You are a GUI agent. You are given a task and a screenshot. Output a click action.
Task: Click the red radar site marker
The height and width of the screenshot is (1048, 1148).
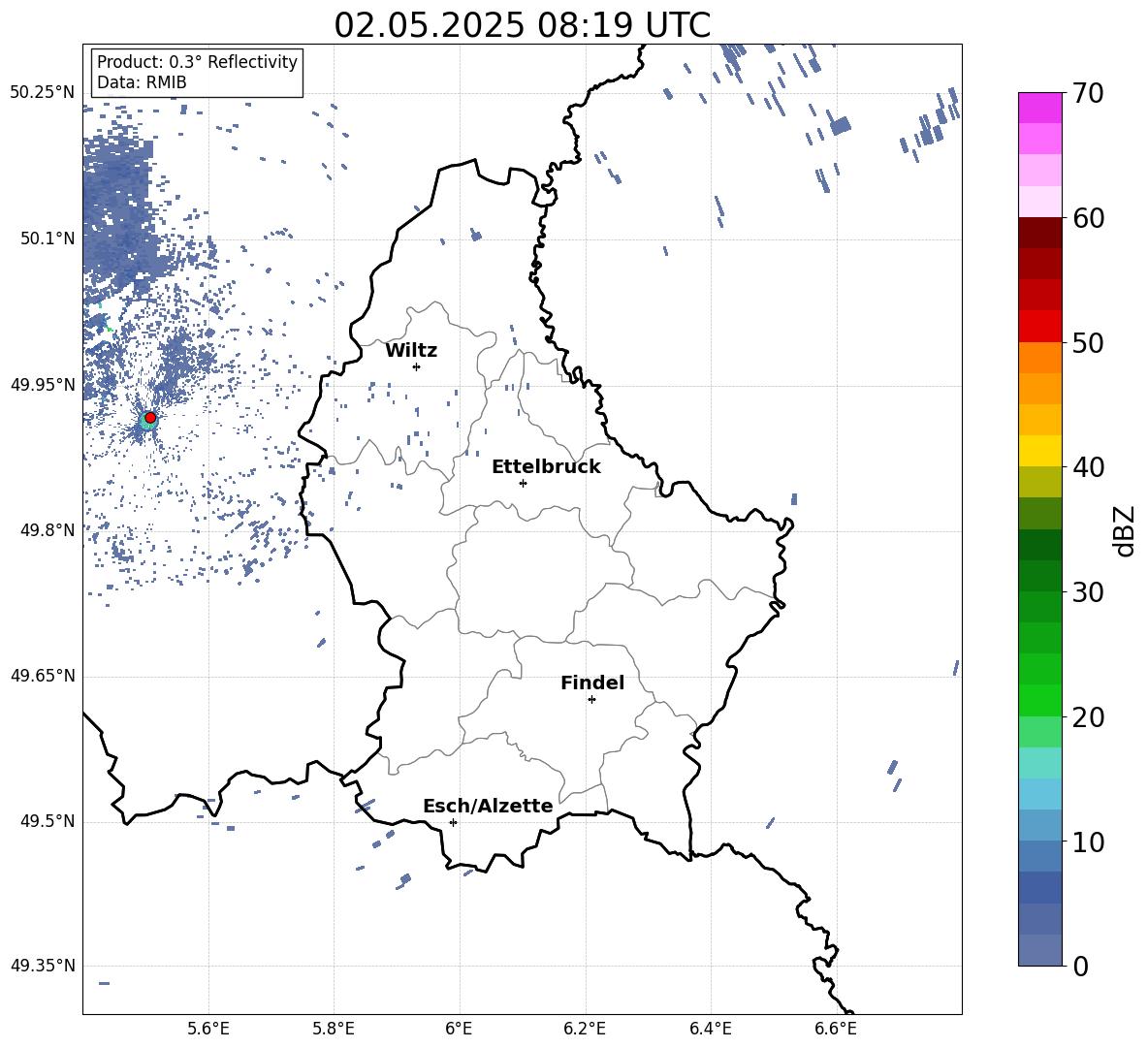pos(150,417)
